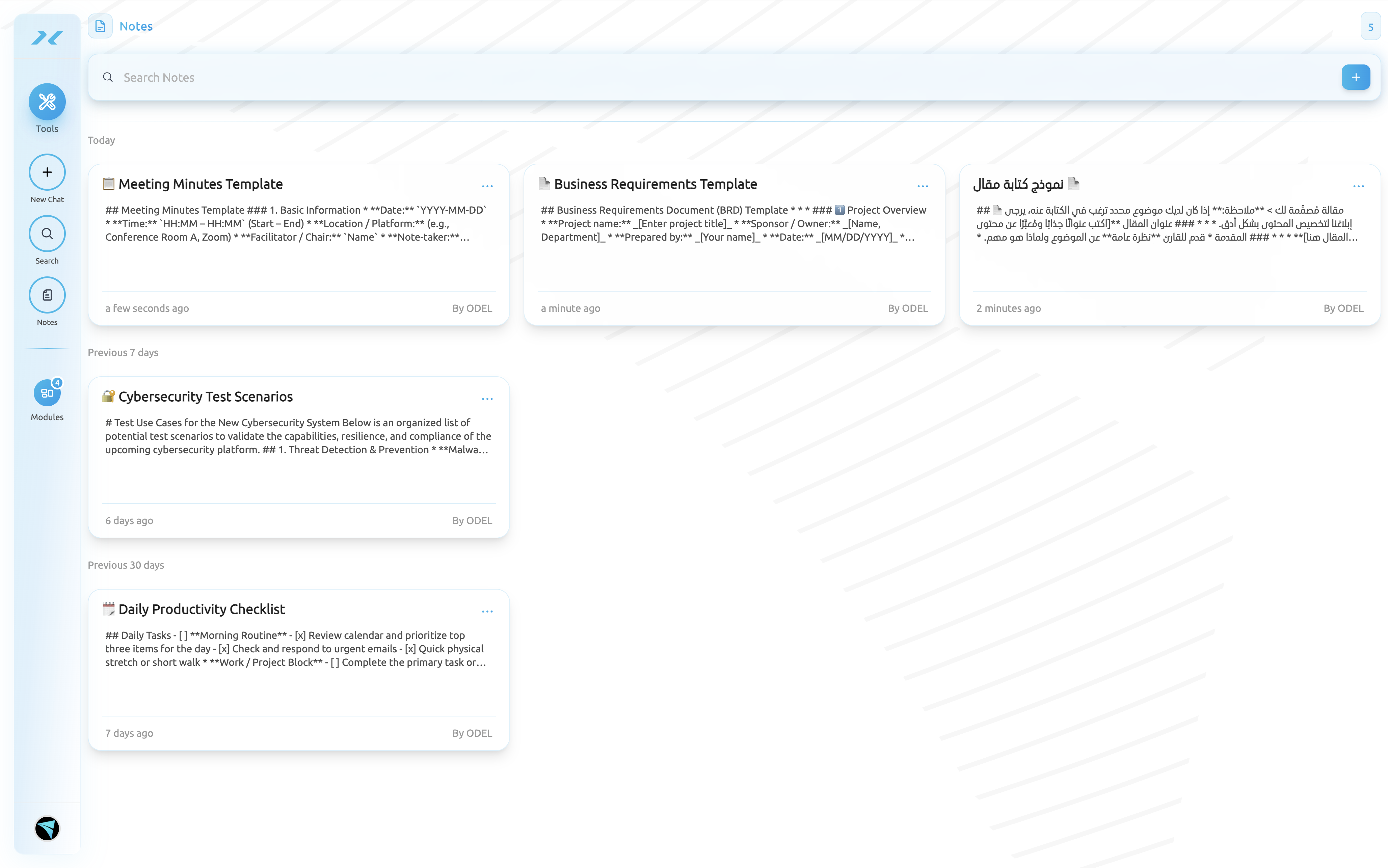Create a new note with plus button
This screenshot has height=868, width=1388.
click(x=1355, y=78)
